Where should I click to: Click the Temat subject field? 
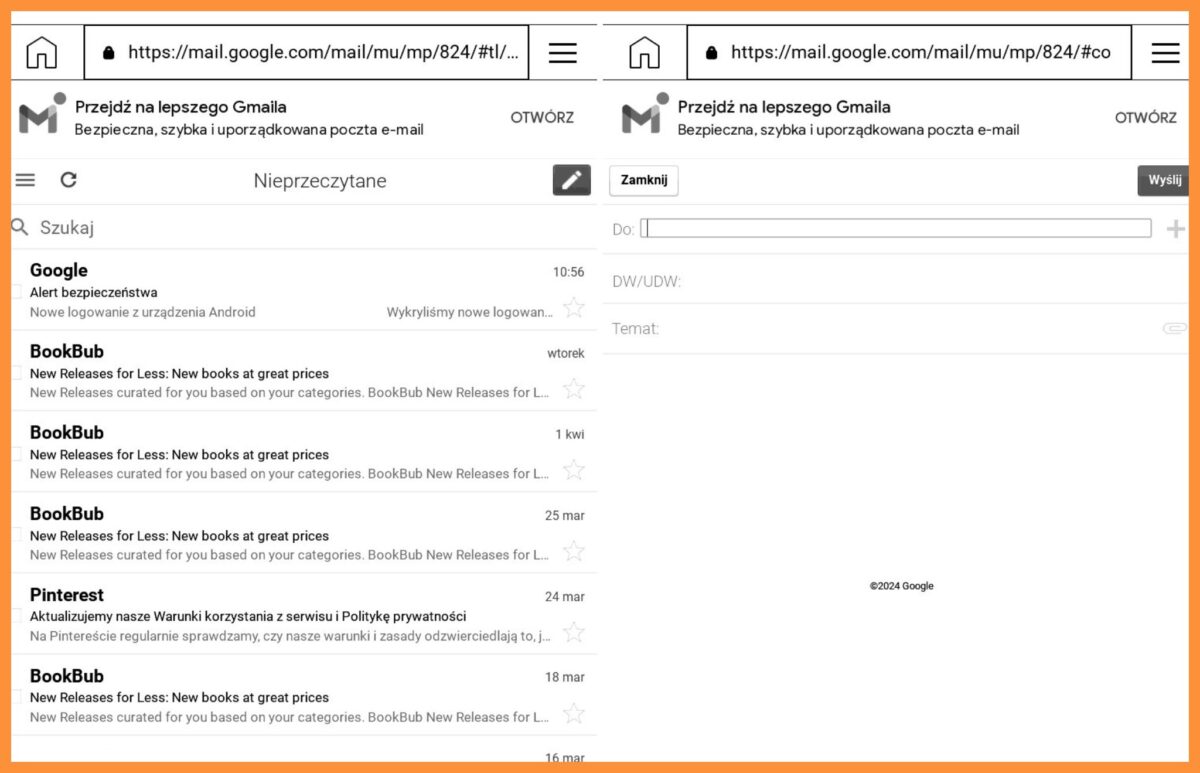click(x=896, y=328)
